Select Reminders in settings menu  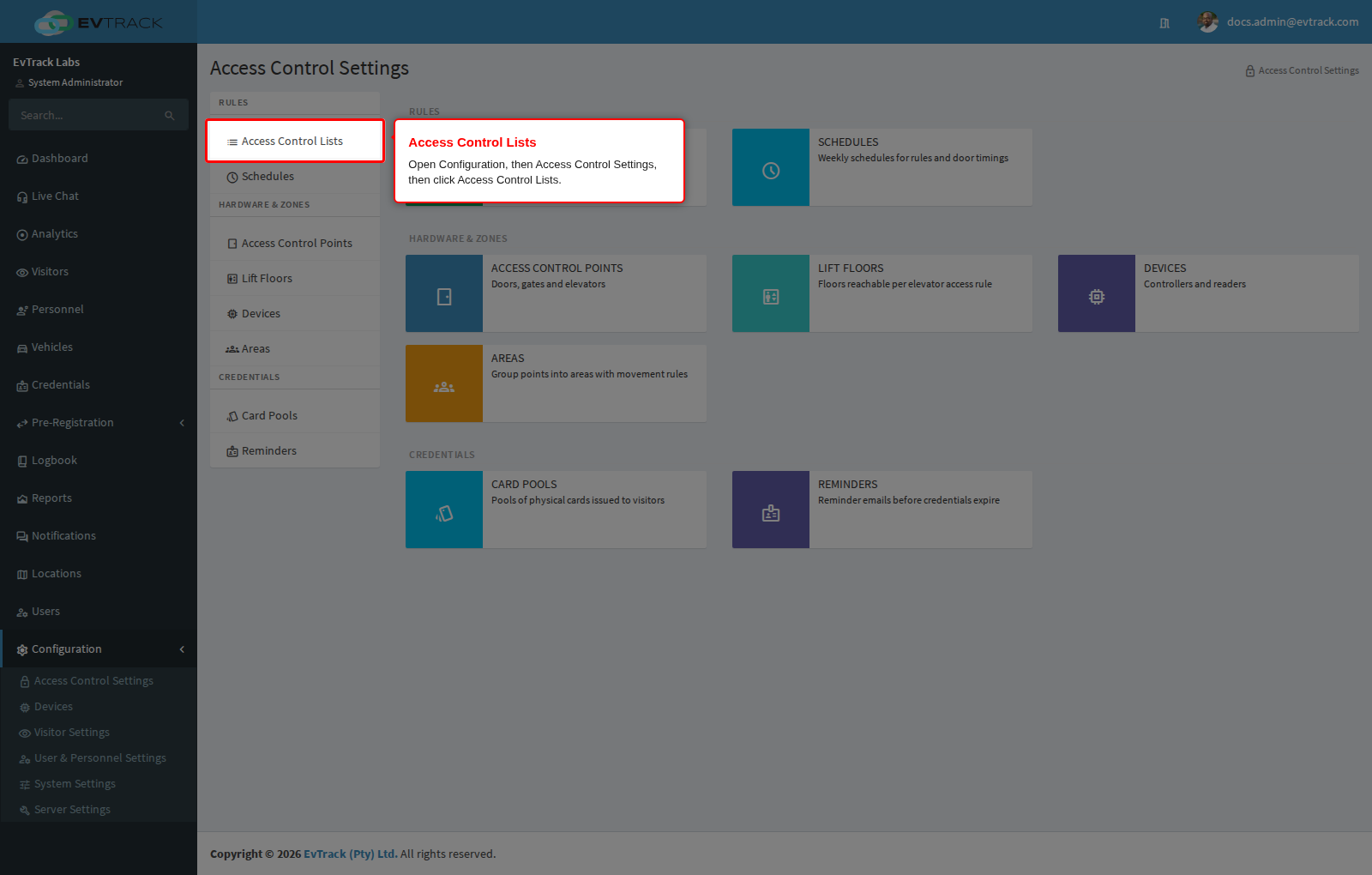295,451
